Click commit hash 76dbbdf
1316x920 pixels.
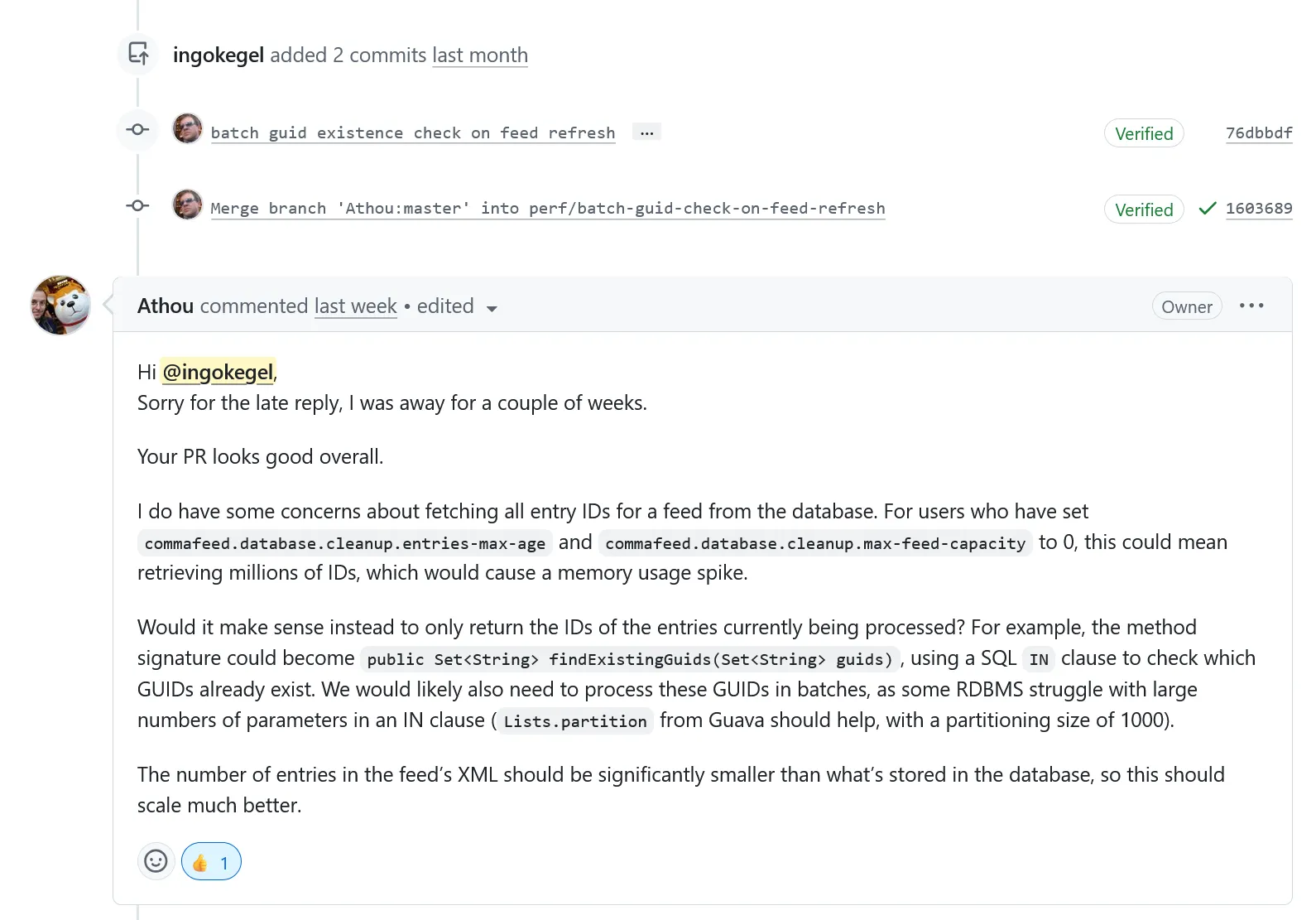(1258, 133)
